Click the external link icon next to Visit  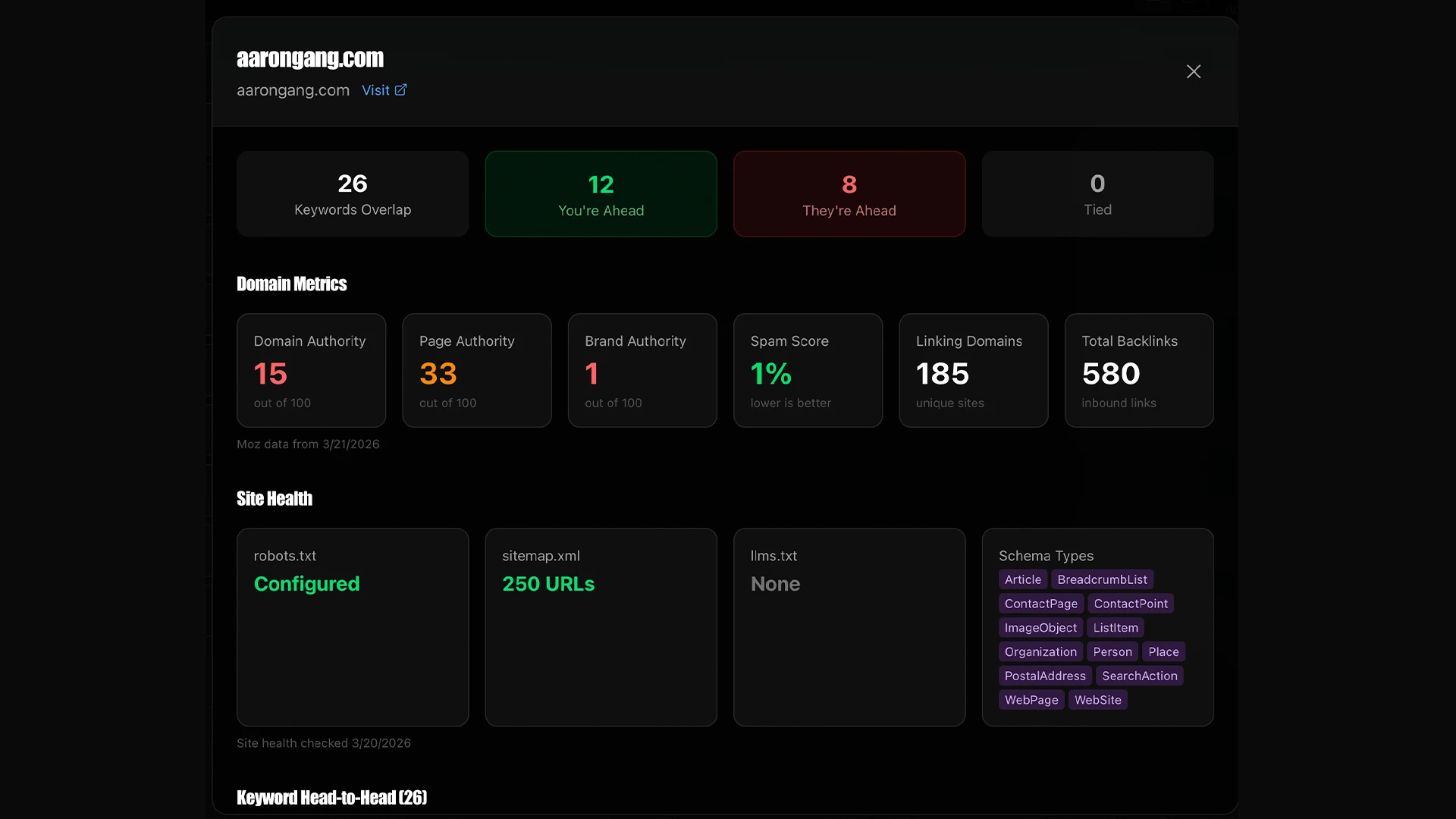tap(401, 89)
